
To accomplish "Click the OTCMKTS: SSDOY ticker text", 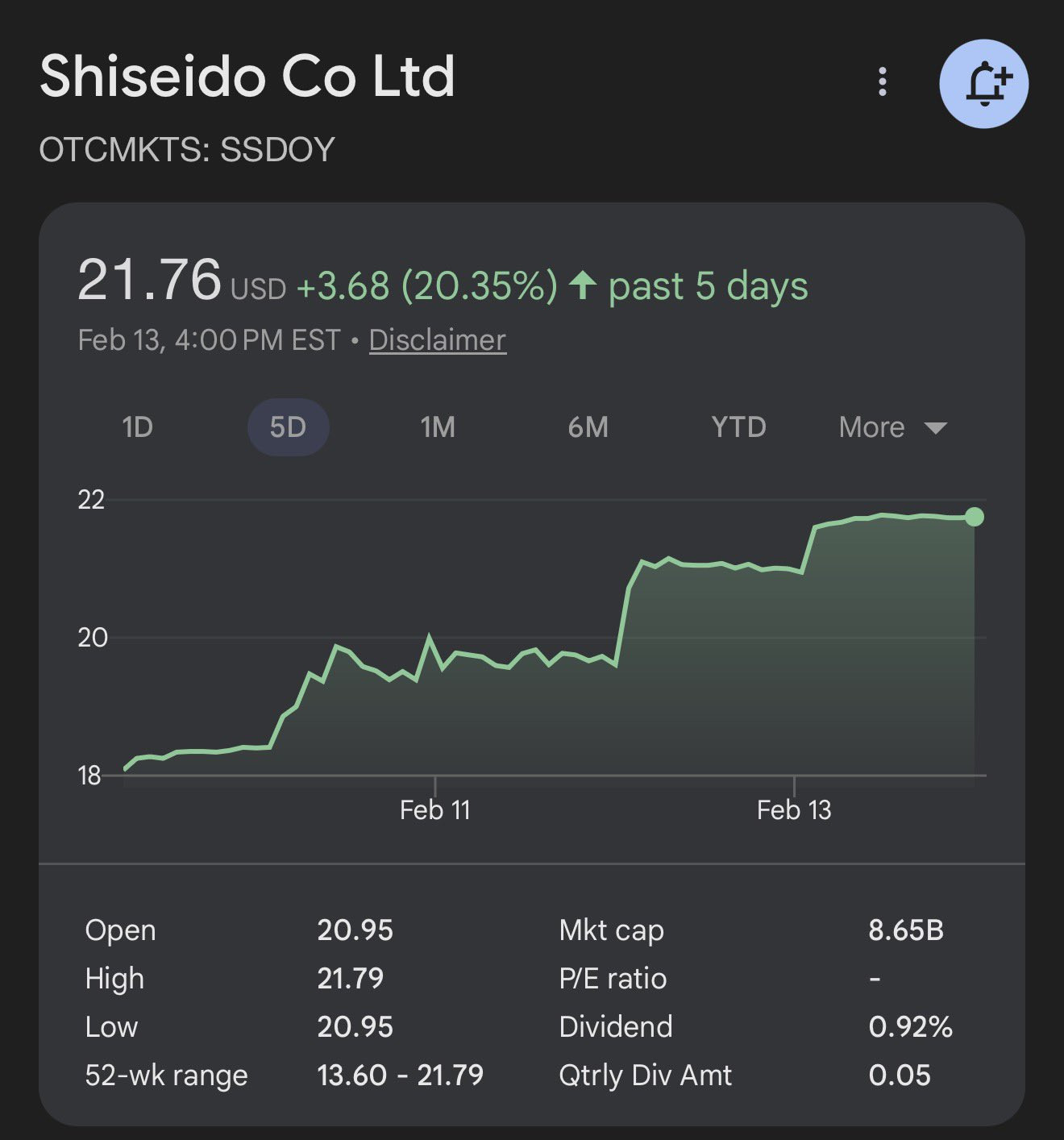I will tap(187, 150).
